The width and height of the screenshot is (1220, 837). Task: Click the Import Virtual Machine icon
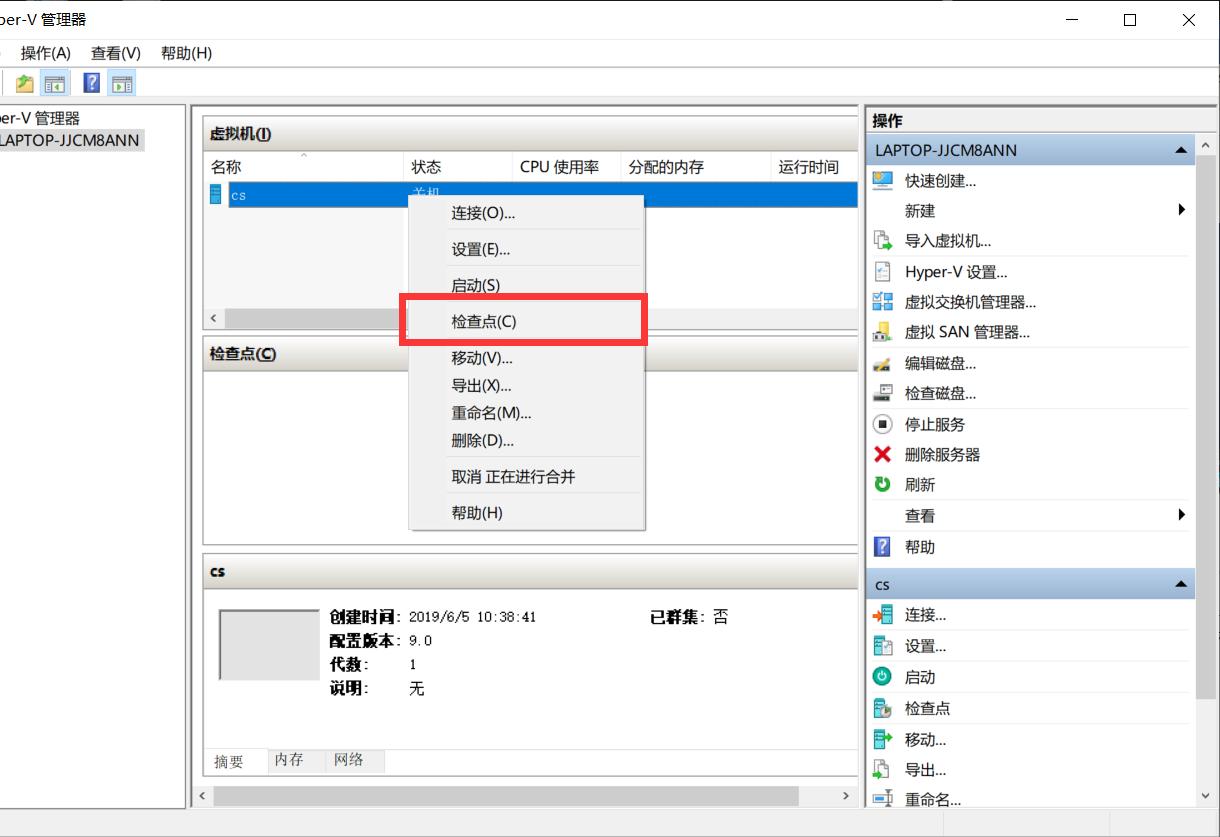point(882,241)
